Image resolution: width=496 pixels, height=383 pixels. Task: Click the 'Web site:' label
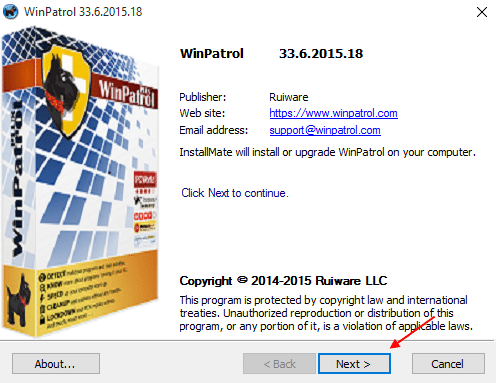202,113
